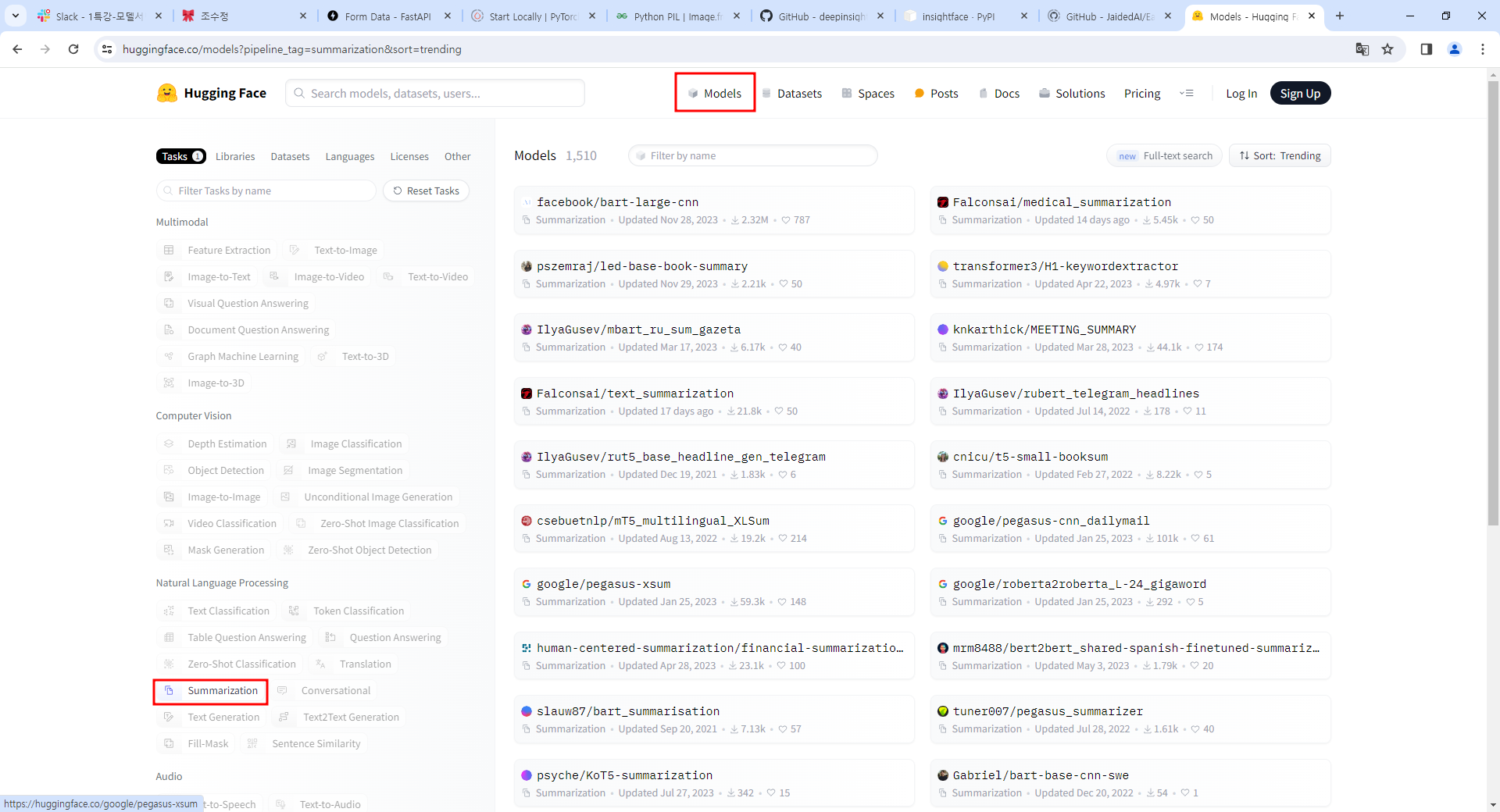Toggle the Conversational task filter

point(324,690)
